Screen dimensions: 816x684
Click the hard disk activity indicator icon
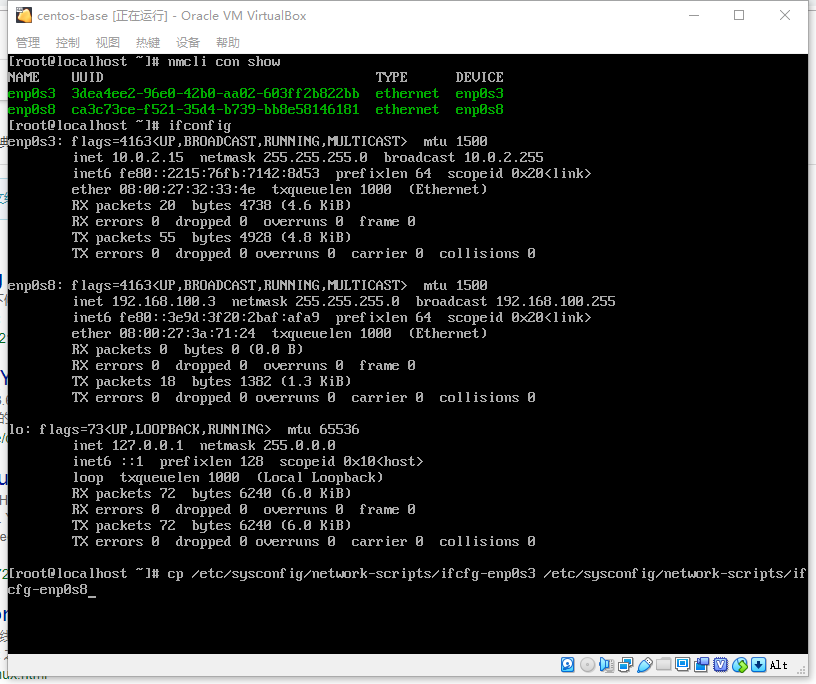pos(568,665)
